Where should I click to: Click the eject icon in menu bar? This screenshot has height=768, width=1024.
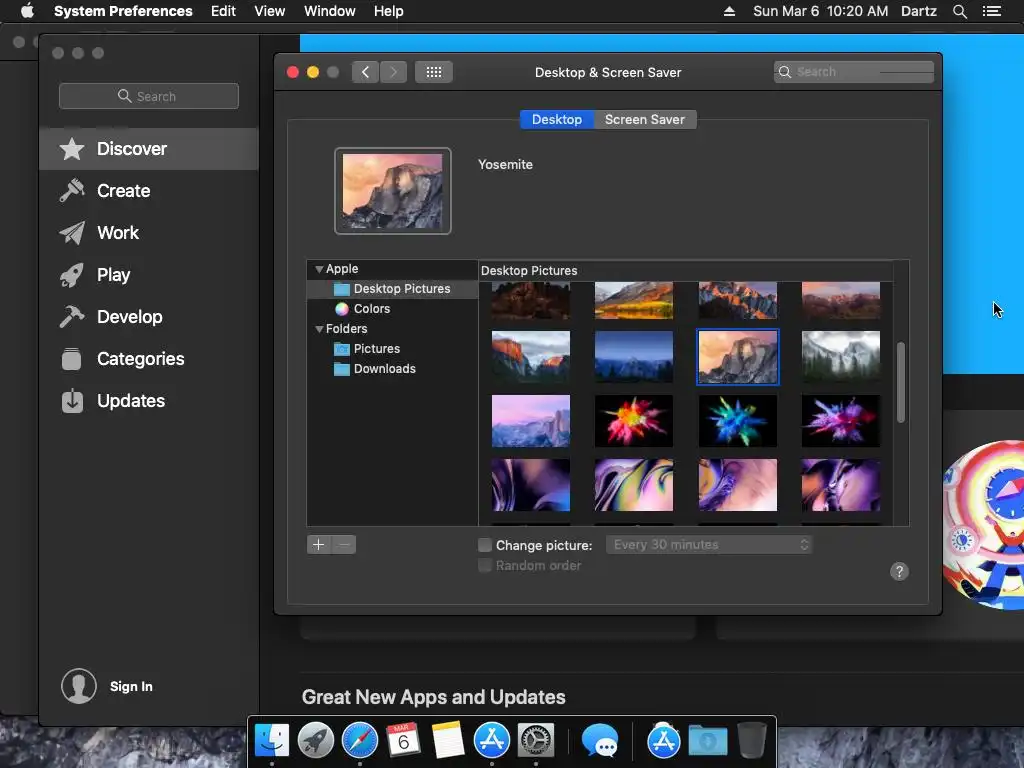[x=729, y=11]
